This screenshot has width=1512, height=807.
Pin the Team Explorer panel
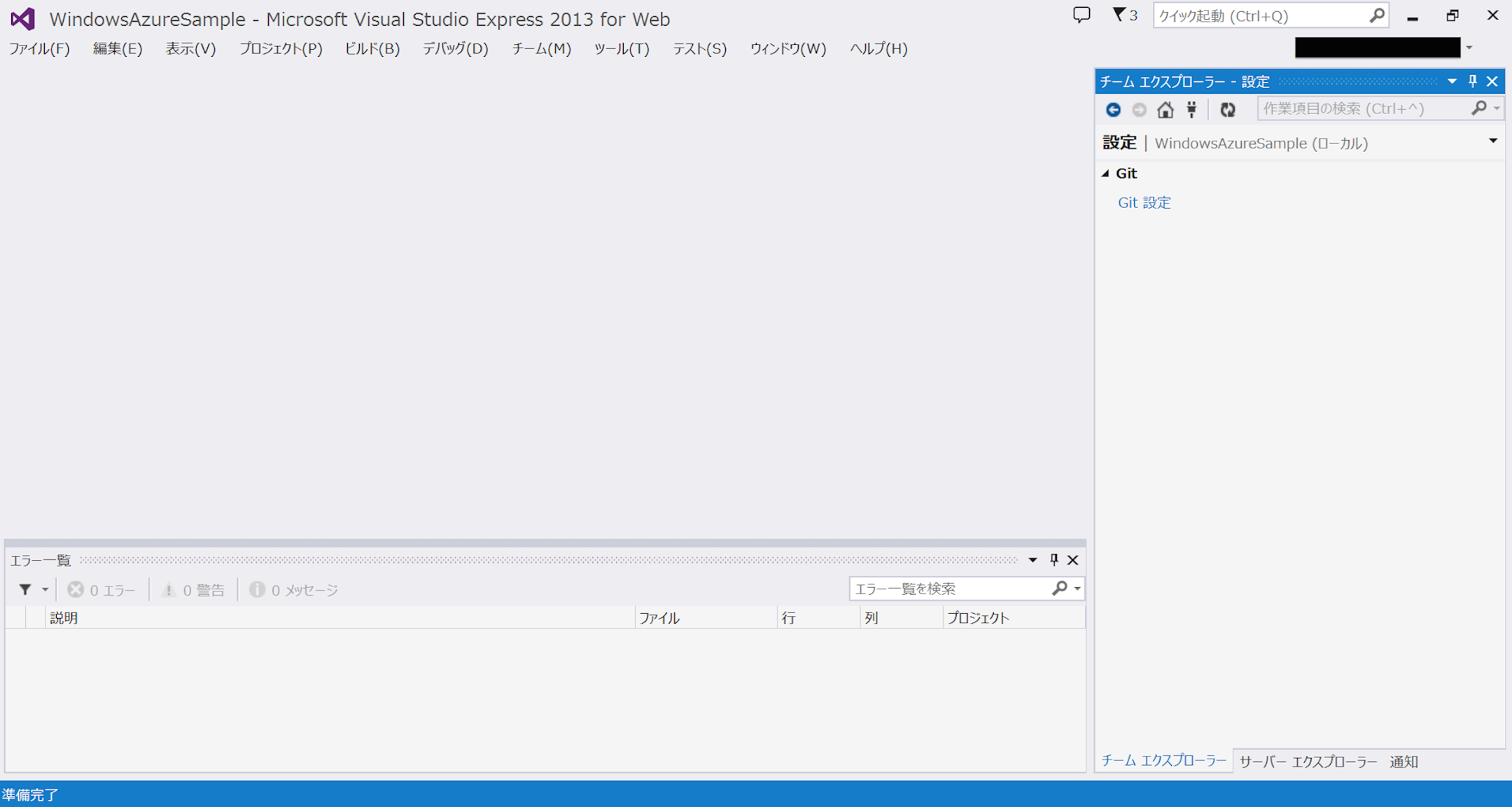(1472, 81)
